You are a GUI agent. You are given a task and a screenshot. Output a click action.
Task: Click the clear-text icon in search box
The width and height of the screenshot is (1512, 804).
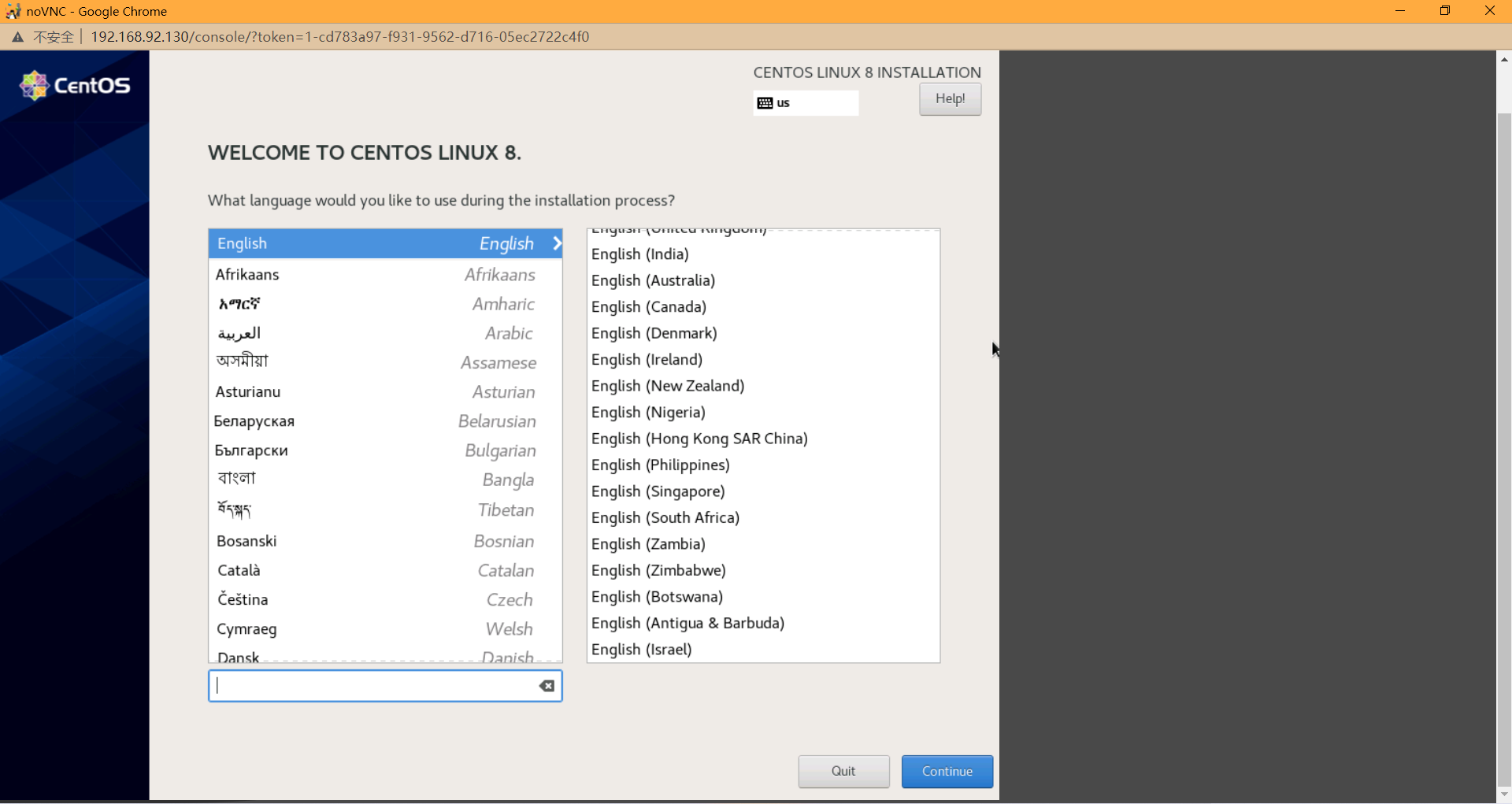point(547,686)
